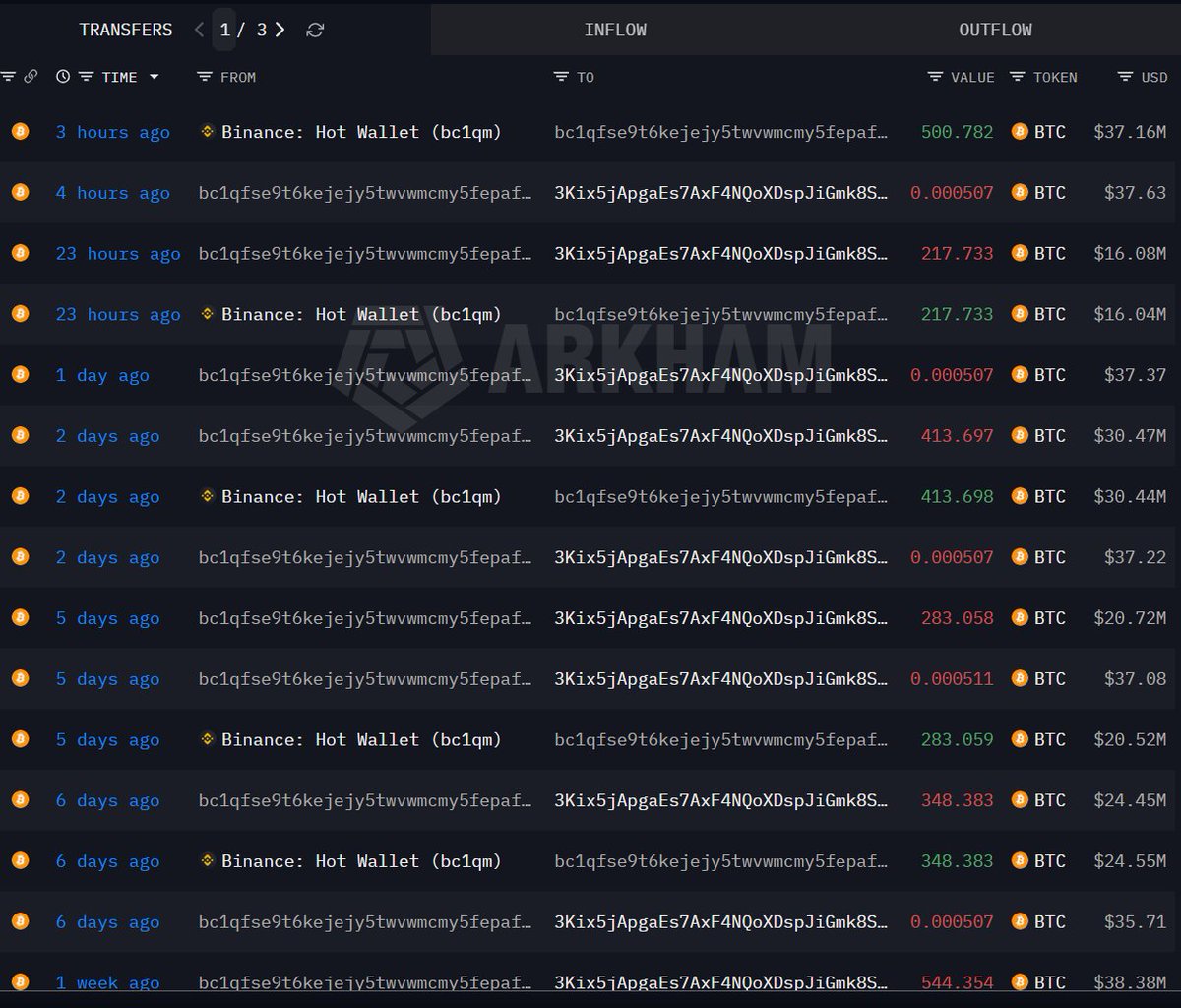Viewport: 1181px width, 1008px height.
Task: Open 3Kix5j recipient address in $37.63 row
Action: pos(721,193)
